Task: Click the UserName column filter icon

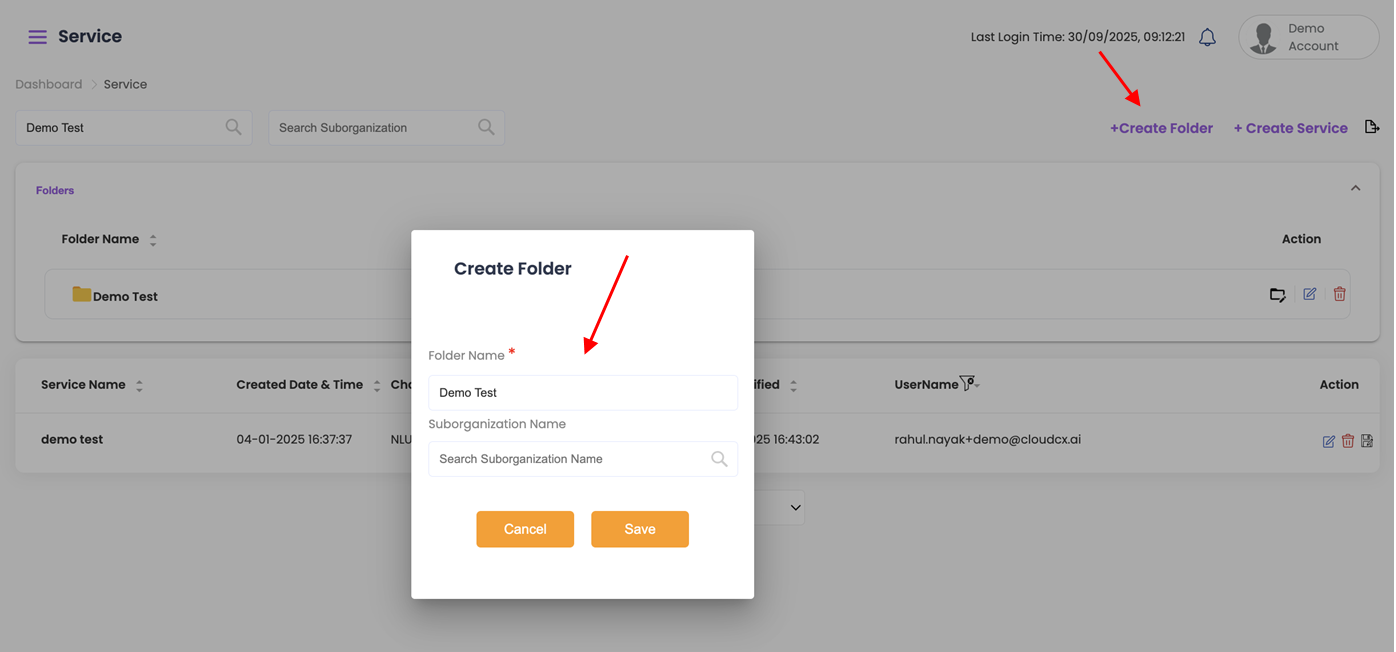Action: click(967, 384)
